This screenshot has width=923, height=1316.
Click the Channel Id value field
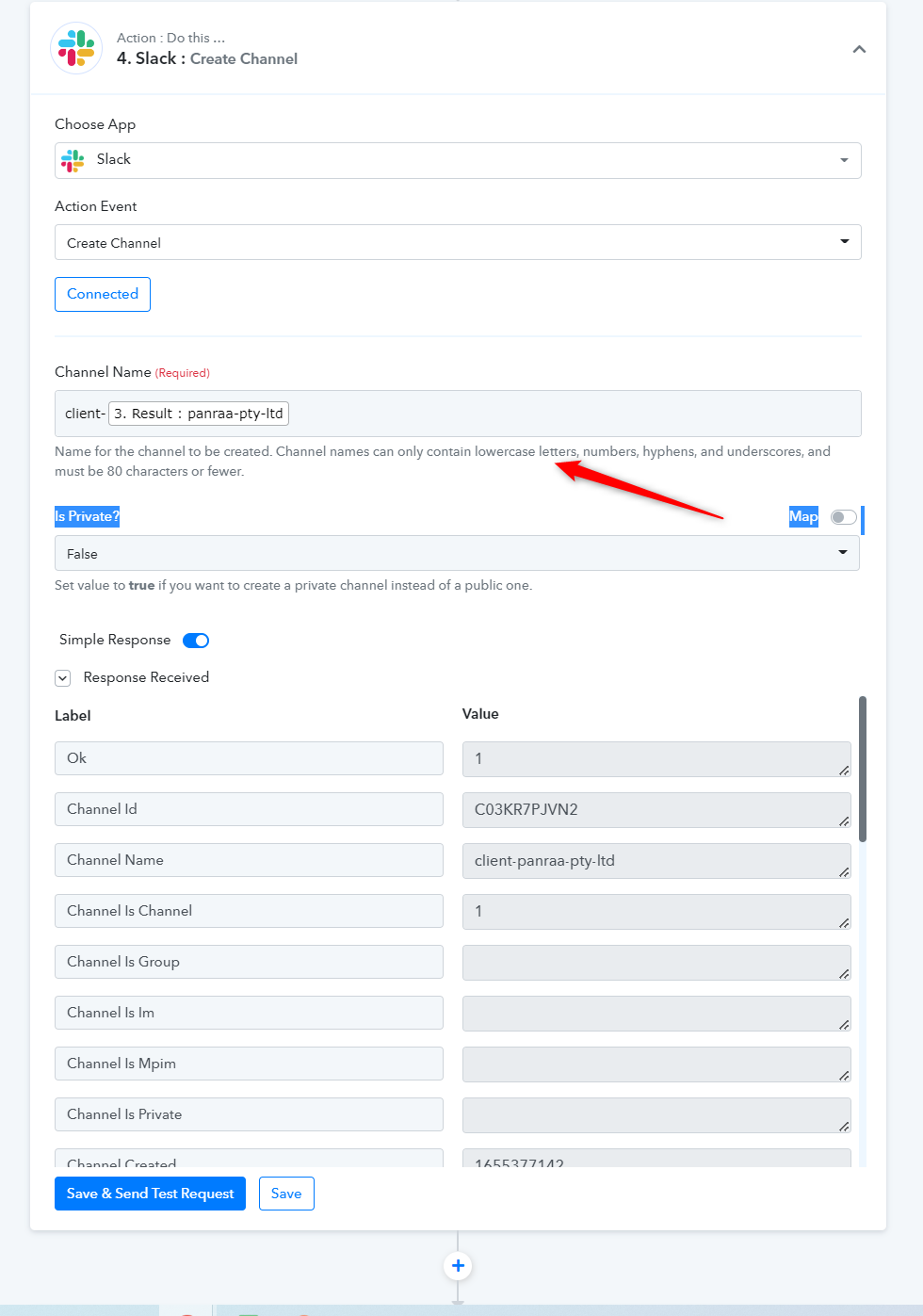pyautogui.click(x=656, y=810)
